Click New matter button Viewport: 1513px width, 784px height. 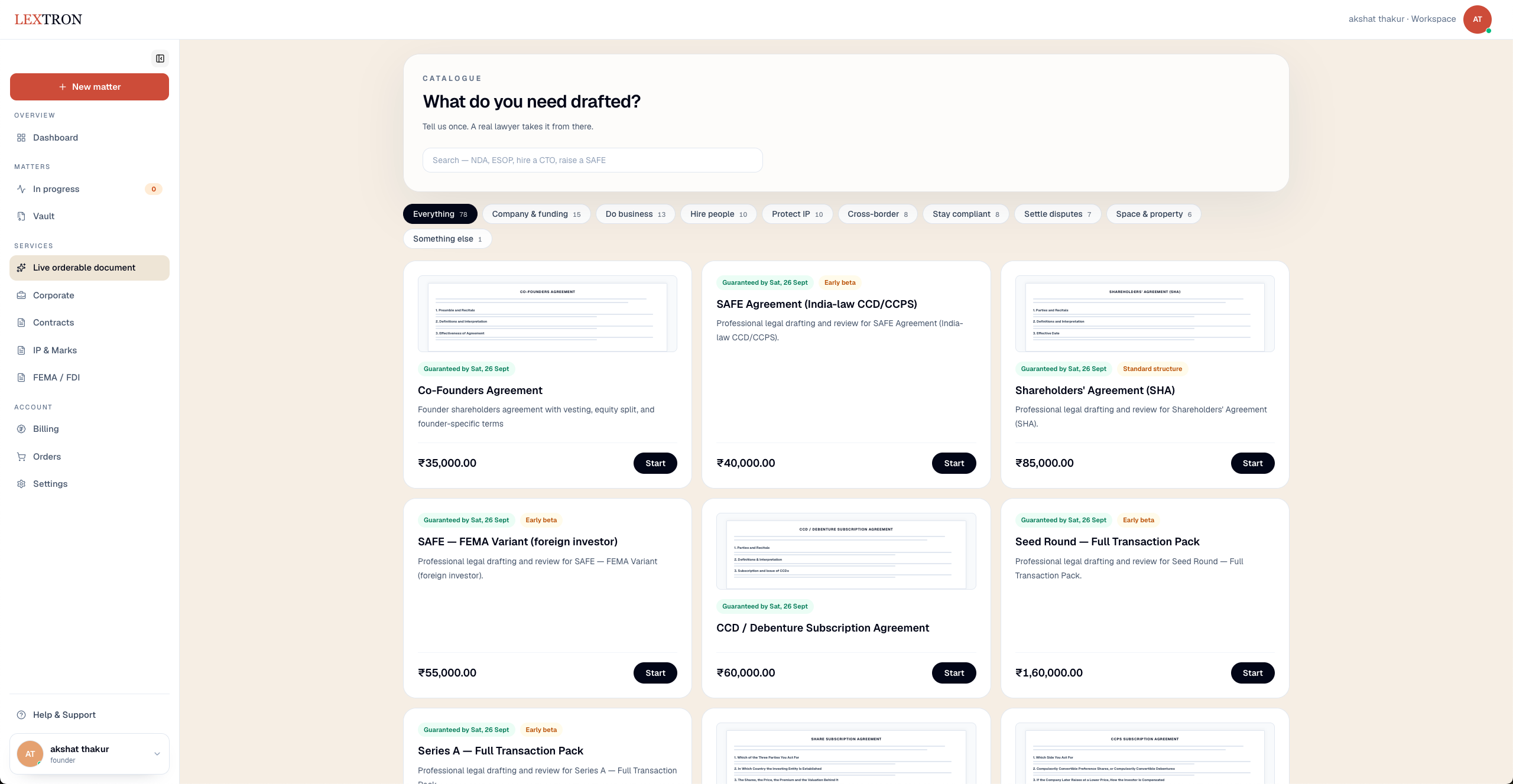click(x=89, y=87)
